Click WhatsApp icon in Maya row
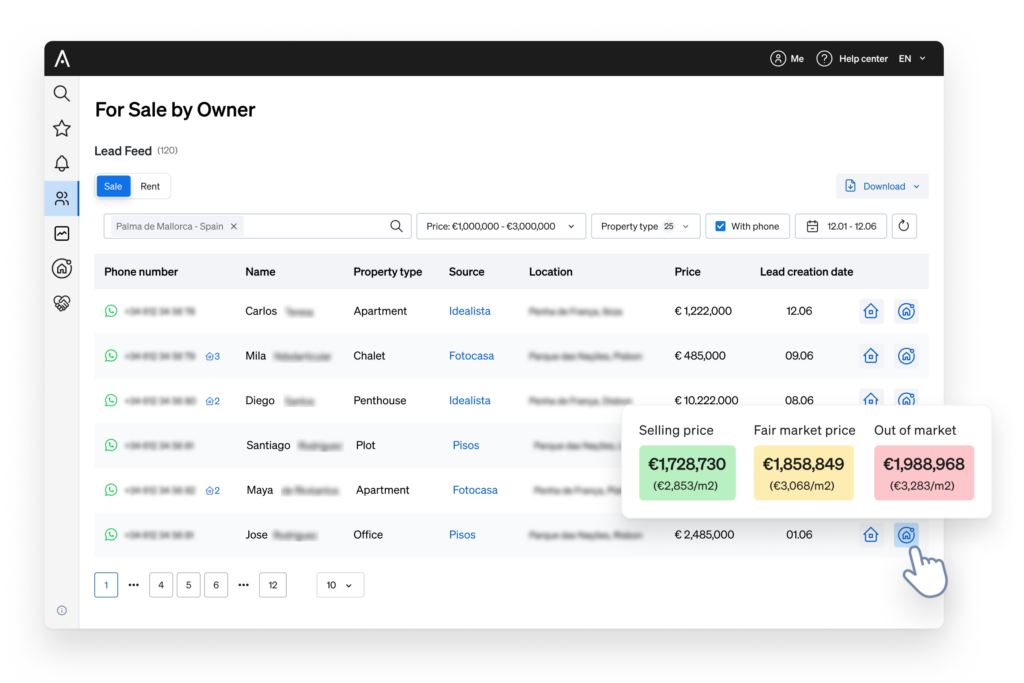This screenshot has height=683, width=1024. pos(111,490)
